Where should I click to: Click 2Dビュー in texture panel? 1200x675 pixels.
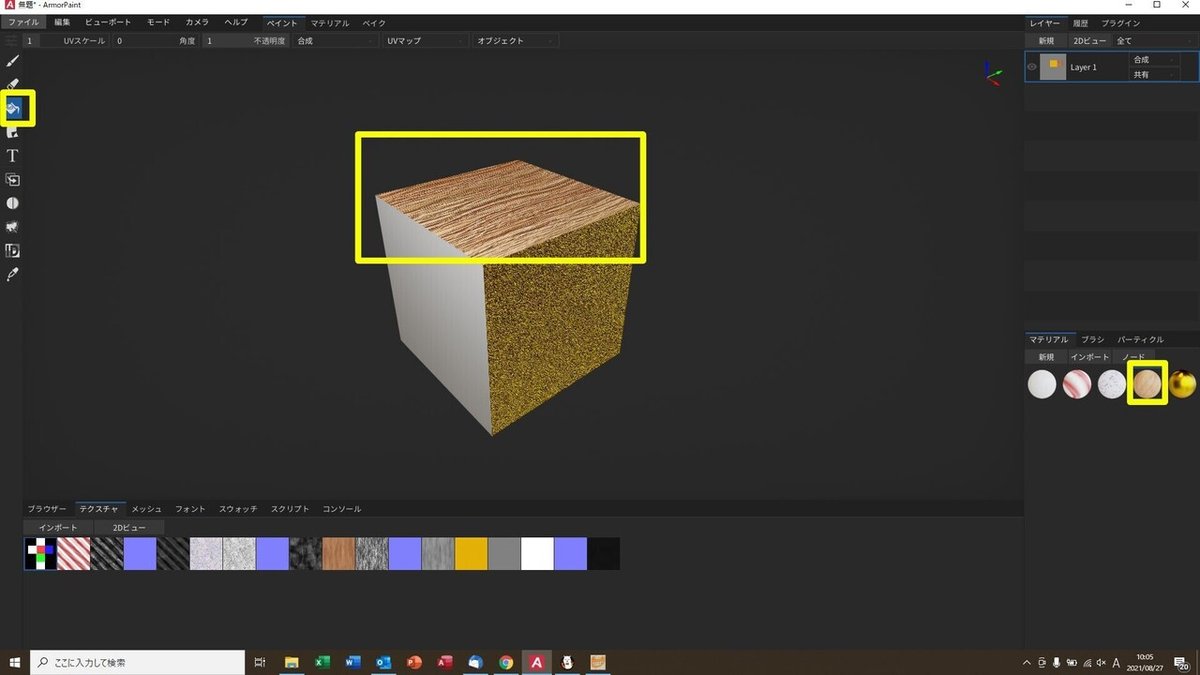click(129, 527)
